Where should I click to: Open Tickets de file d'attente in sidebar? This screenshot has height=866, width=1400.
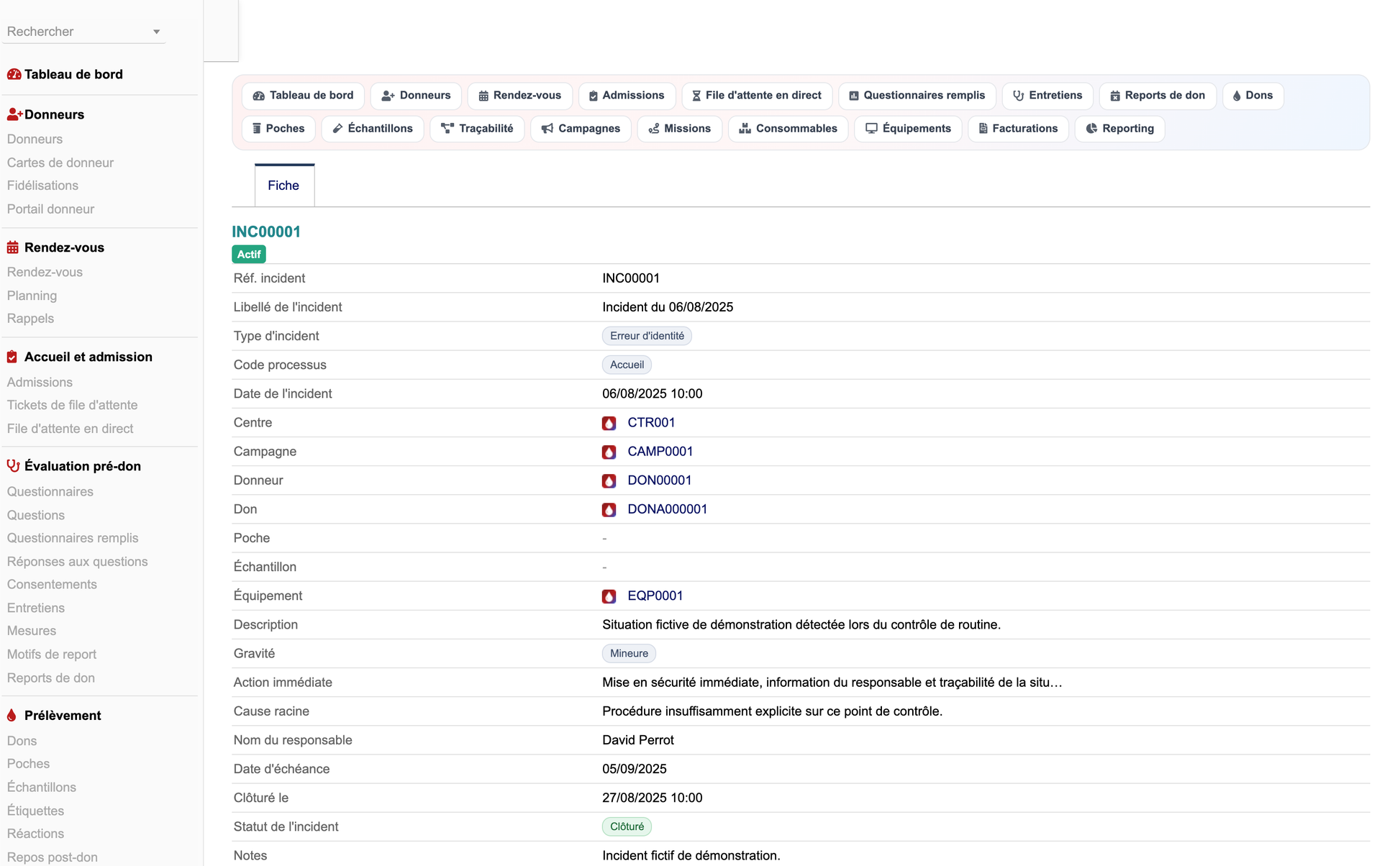point(72,406)
